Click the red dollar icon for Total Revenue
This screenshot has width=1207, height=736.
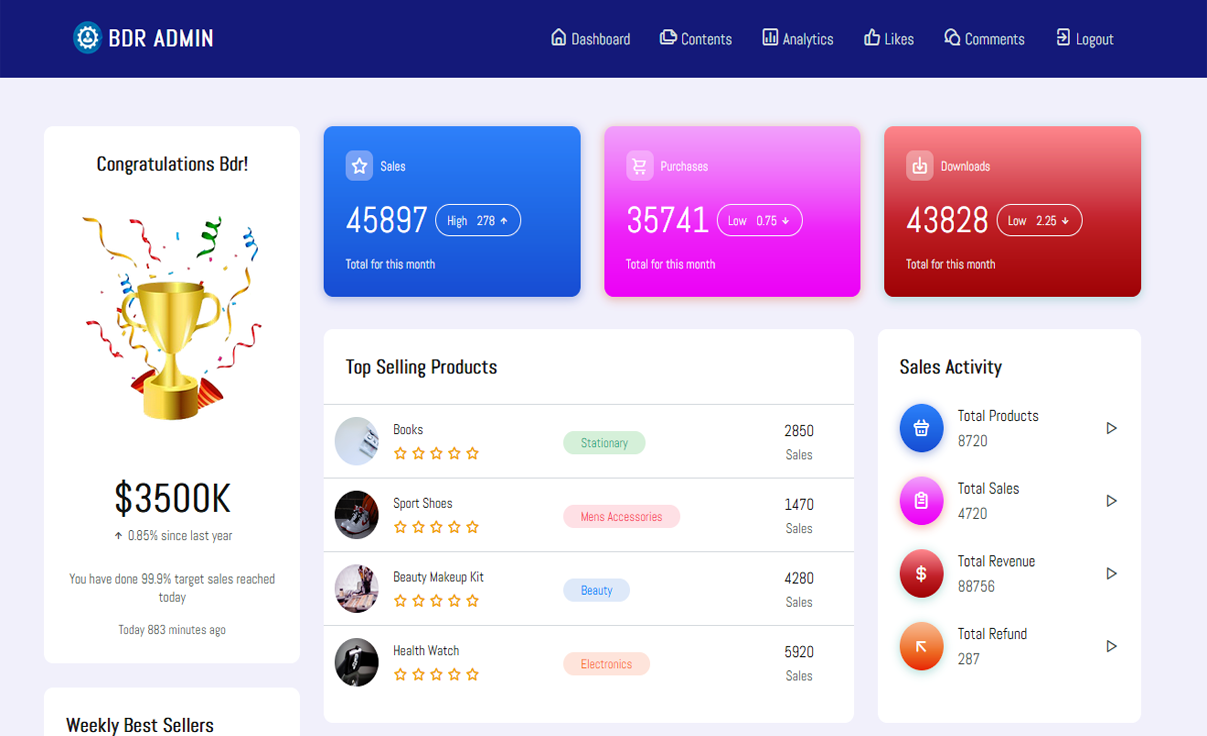point(921,574)
